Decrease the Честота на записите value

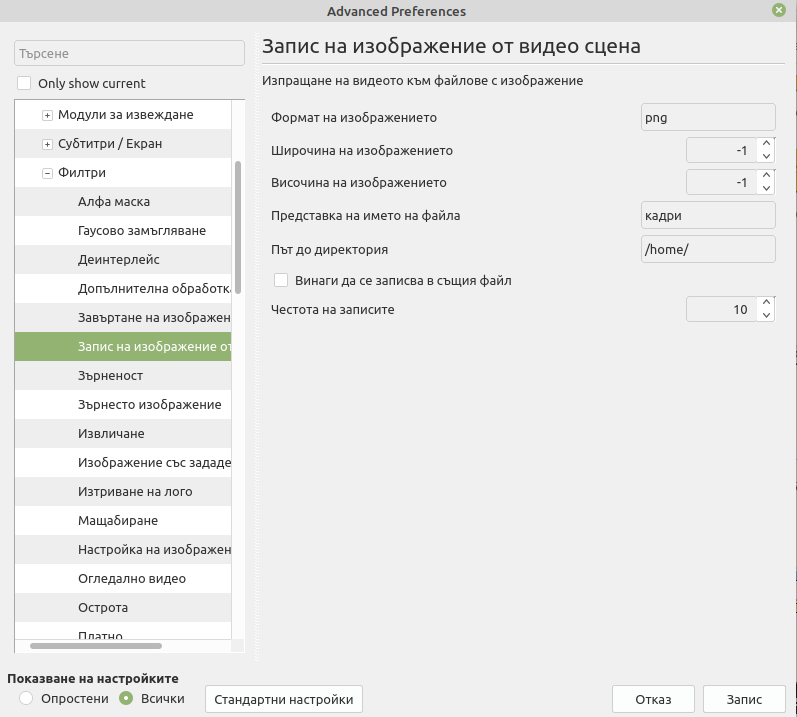pyautogui.click(x=766, y=316)
